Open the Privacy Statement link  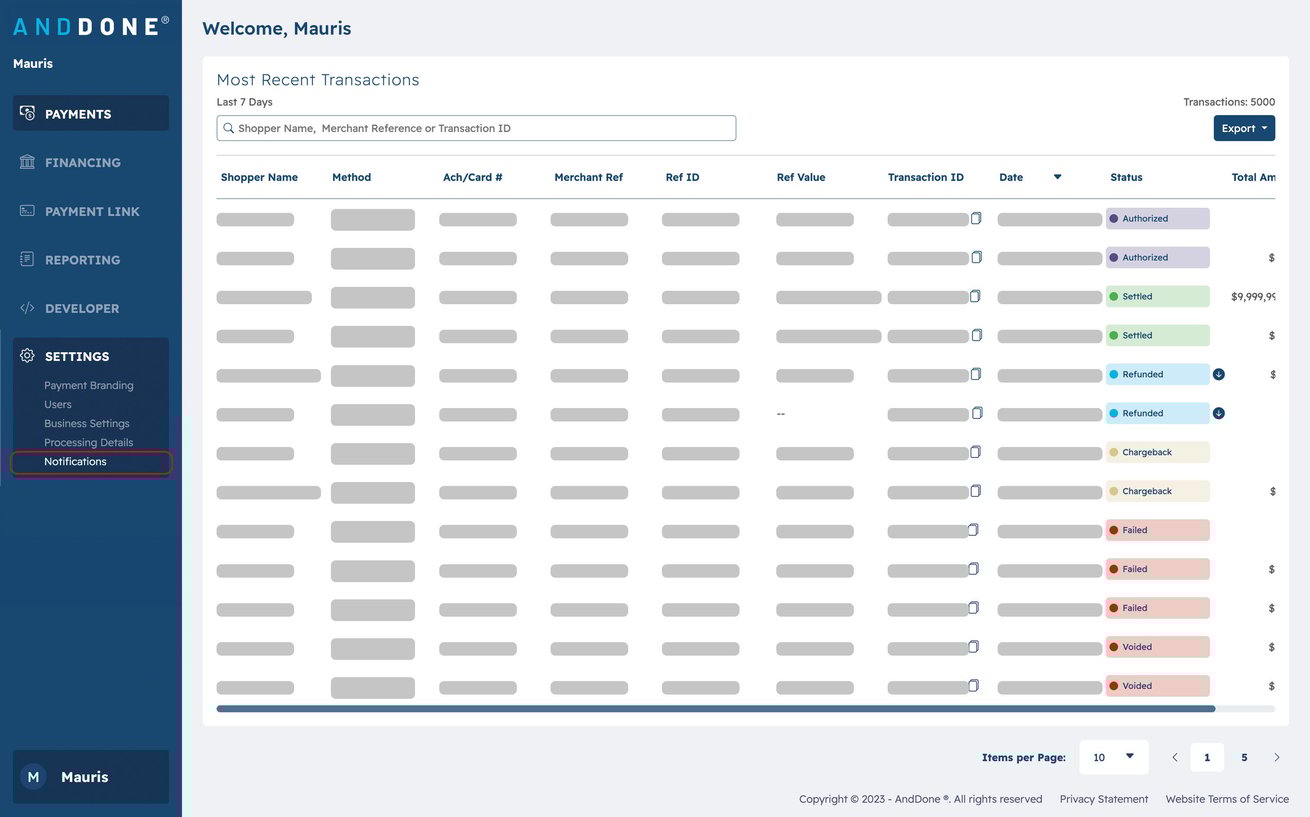[1103, 798]
